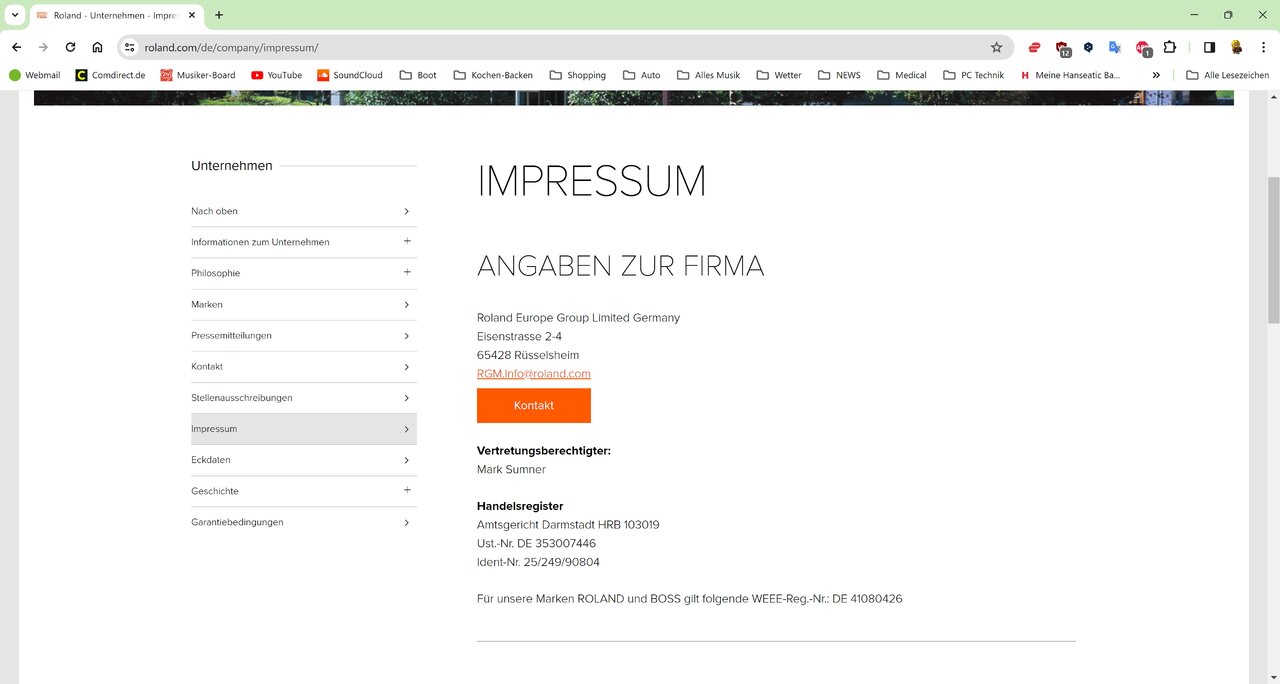
Task: Open Garantiebedingungen sidebar item
Action: (304, 522)
